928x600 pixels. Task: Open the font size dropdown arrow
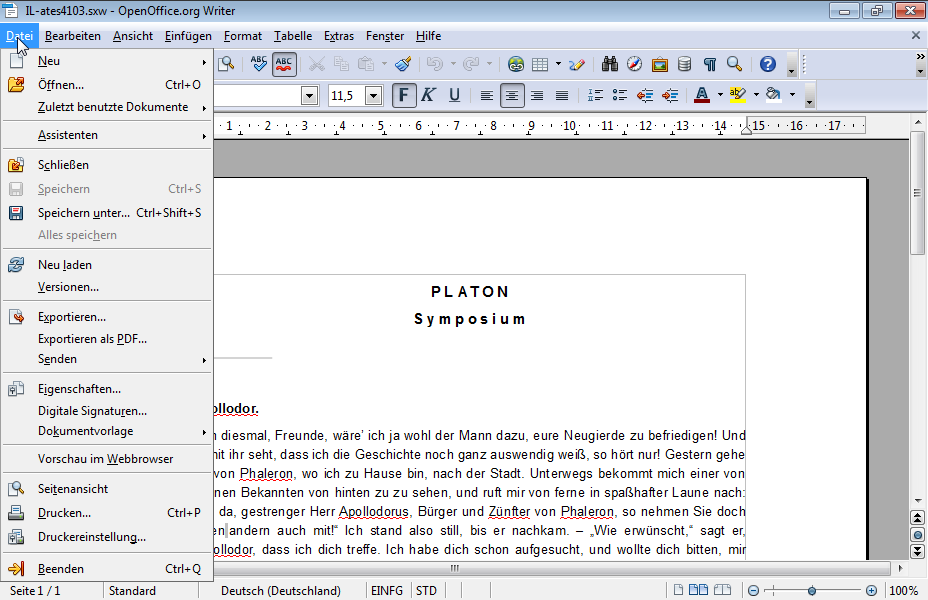tap(374, 96)
